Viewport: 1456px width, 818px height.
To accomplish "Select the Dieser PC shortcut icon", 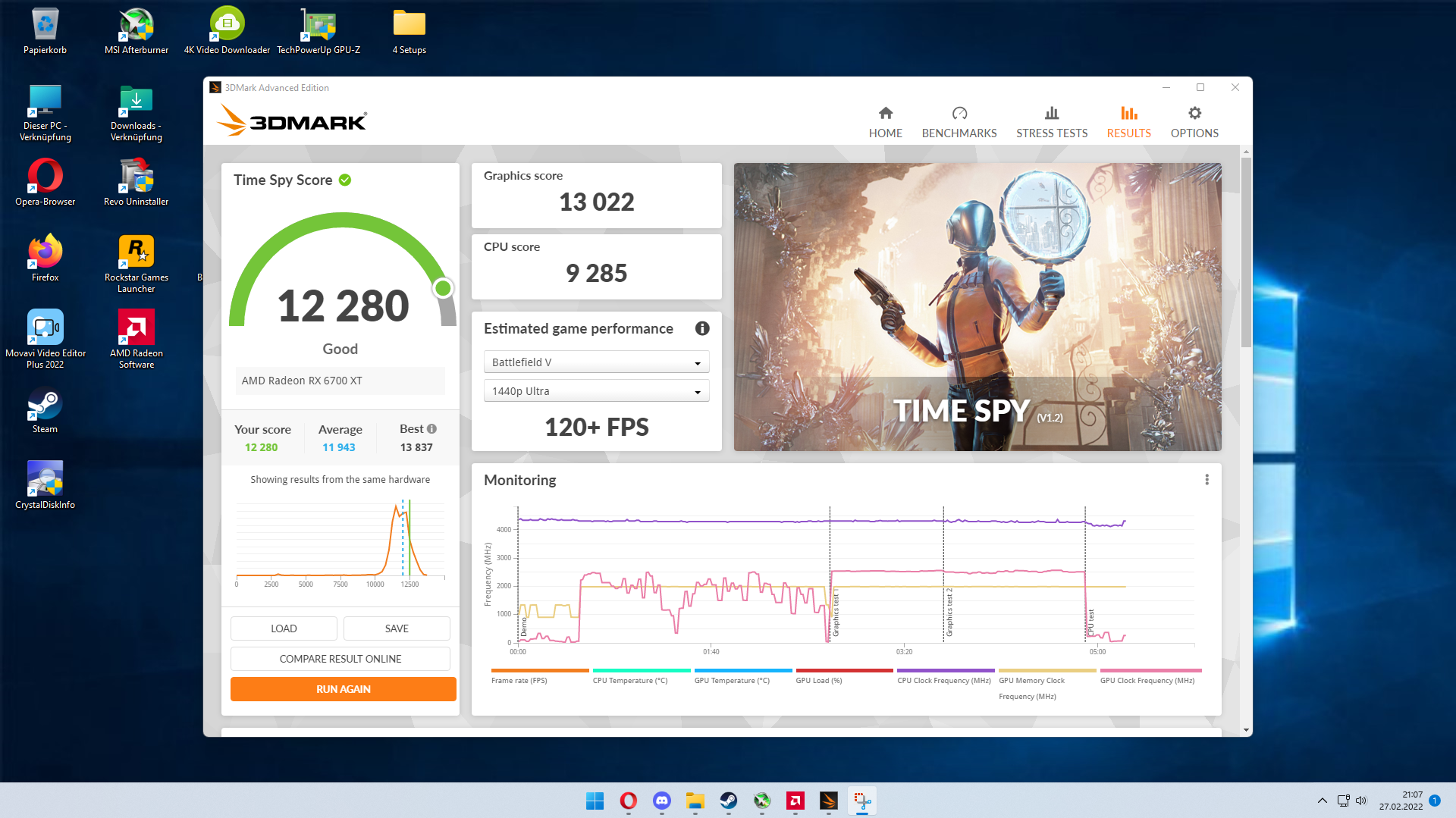I will coord(45,113).
